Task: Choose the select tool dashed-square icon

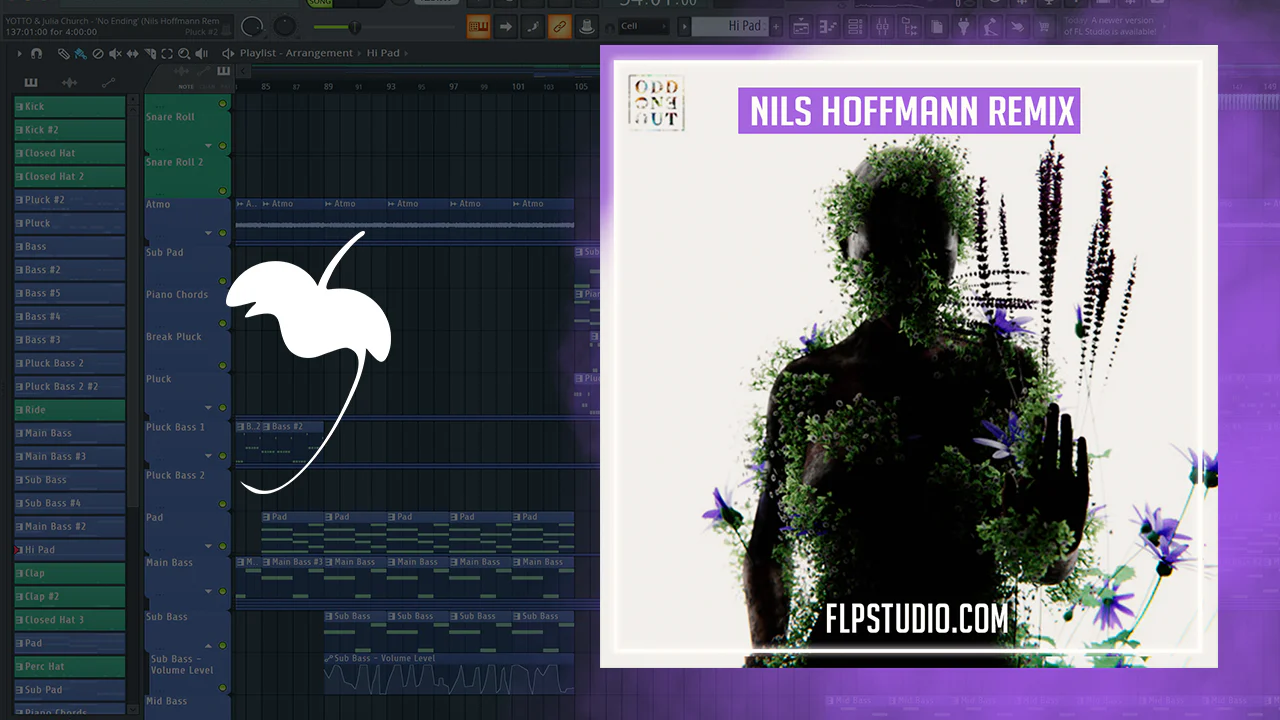Action: point(165,53)
